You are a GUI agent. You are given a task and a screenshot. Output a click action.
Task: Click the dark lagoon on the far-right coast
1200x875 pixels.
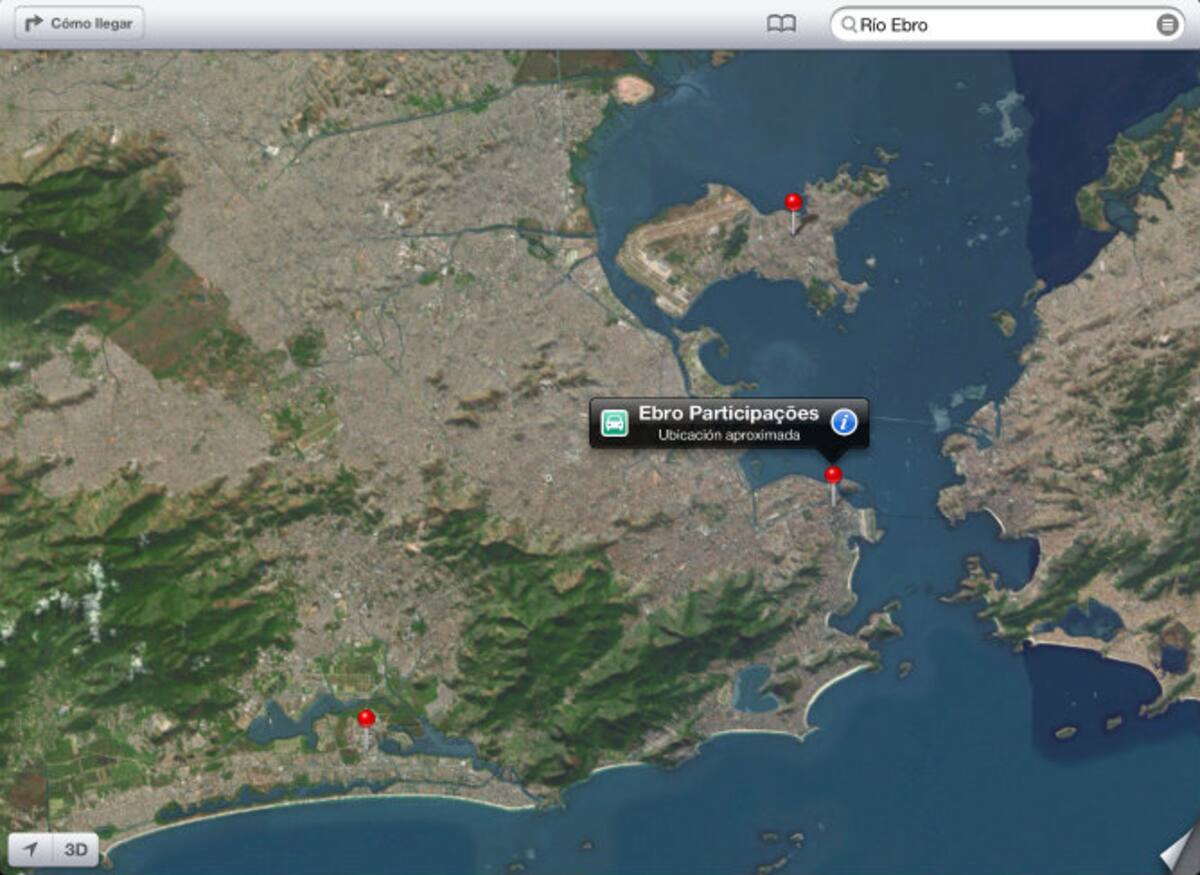coord(1090,620)
